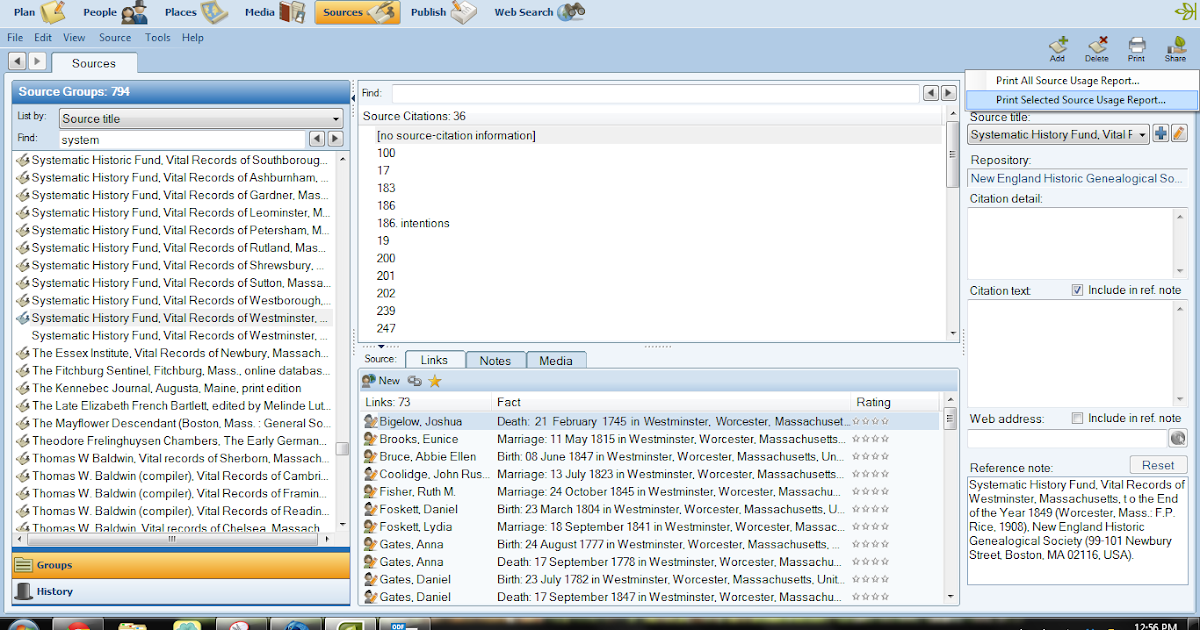Switch to the Links tab
1200x630 pixels.
point(434,360)
